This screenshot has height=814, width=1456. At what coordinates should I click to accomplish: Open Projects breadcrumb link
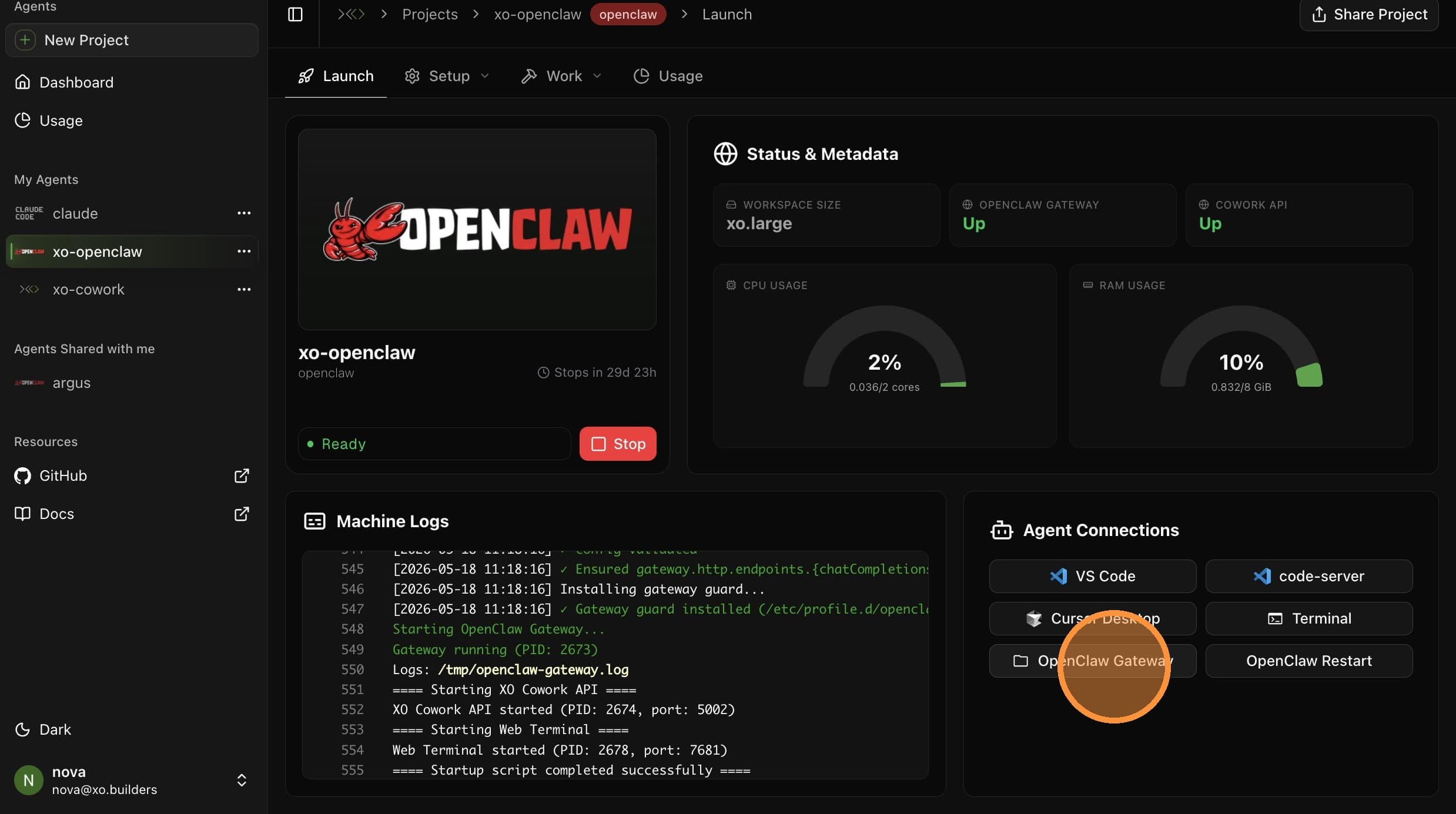pos(430,14)
